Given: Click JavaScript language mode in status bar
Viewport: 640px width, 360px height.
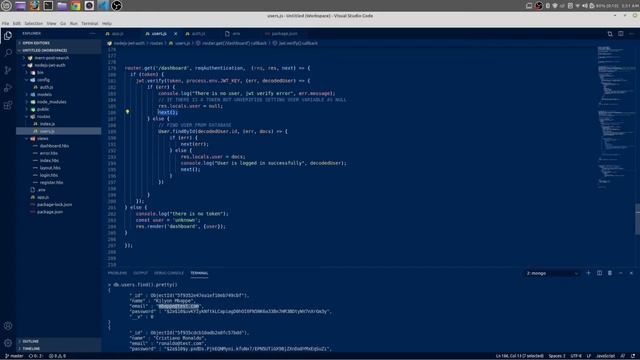Looking at the screenshot, I should (606, 356).
